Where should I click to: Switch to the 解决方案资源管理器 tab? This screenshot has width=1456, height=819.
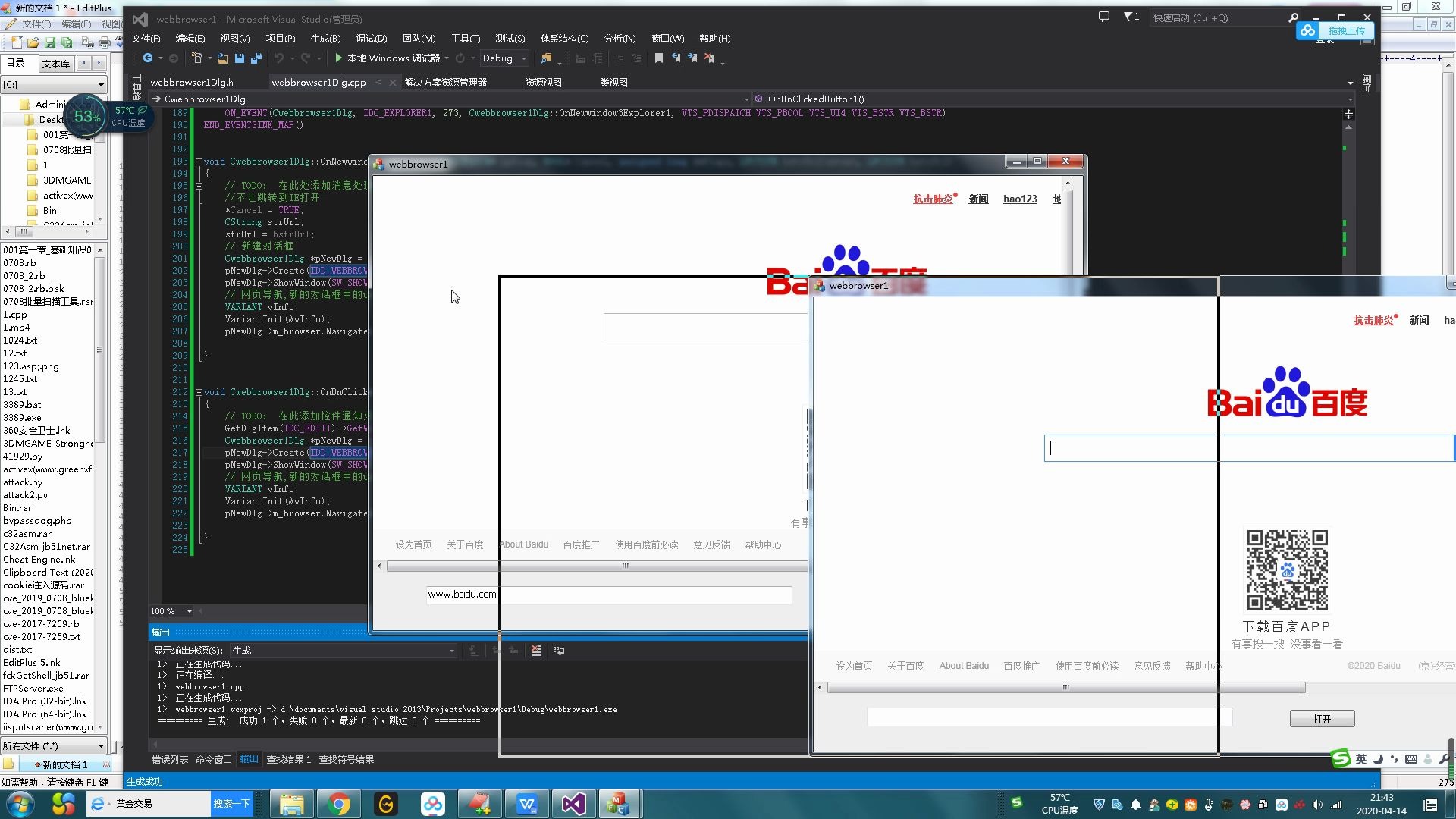pos(446,82)
